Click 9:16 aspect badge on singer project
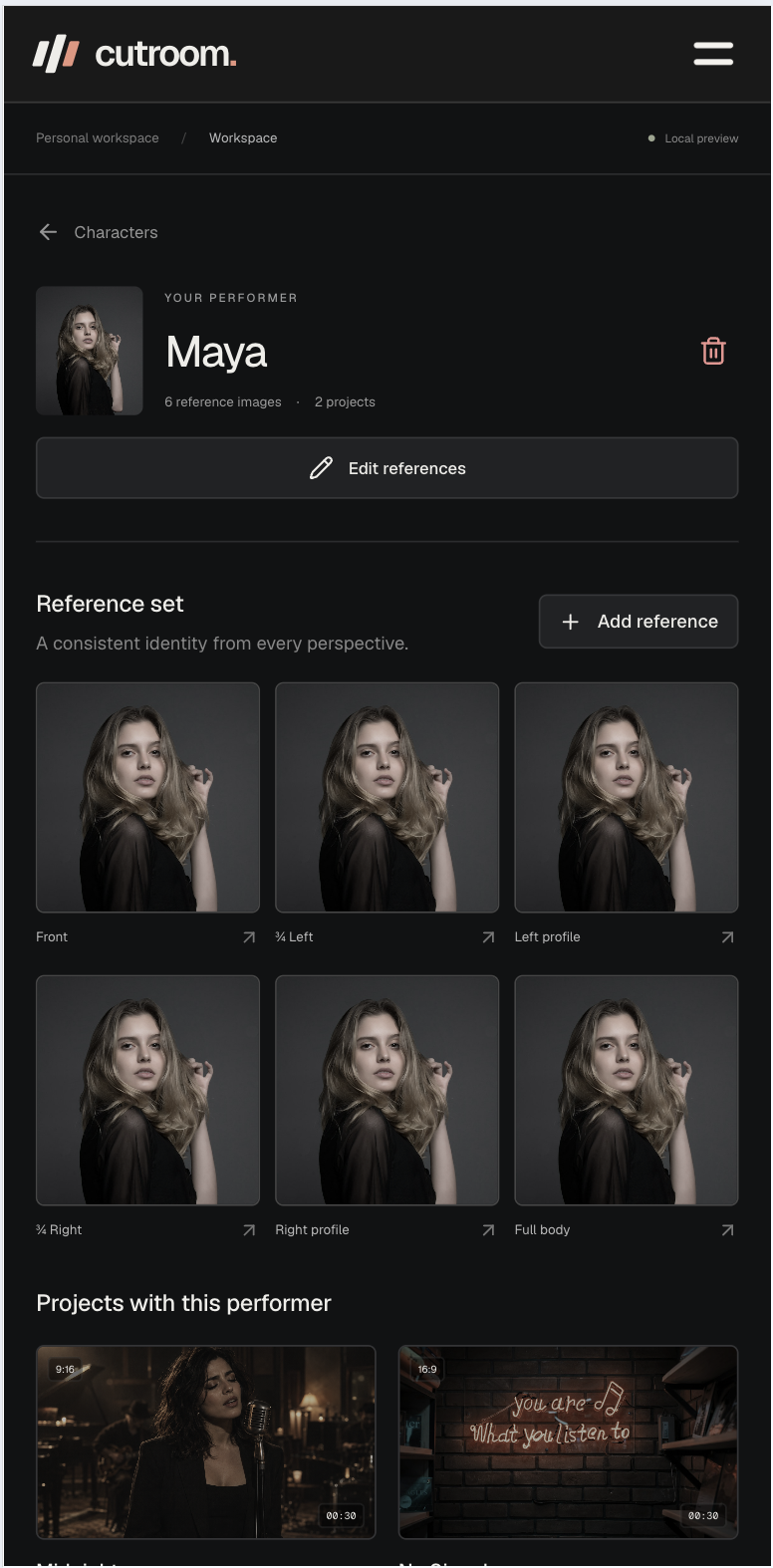The image size is (773, 1568). click(65, 1370)
